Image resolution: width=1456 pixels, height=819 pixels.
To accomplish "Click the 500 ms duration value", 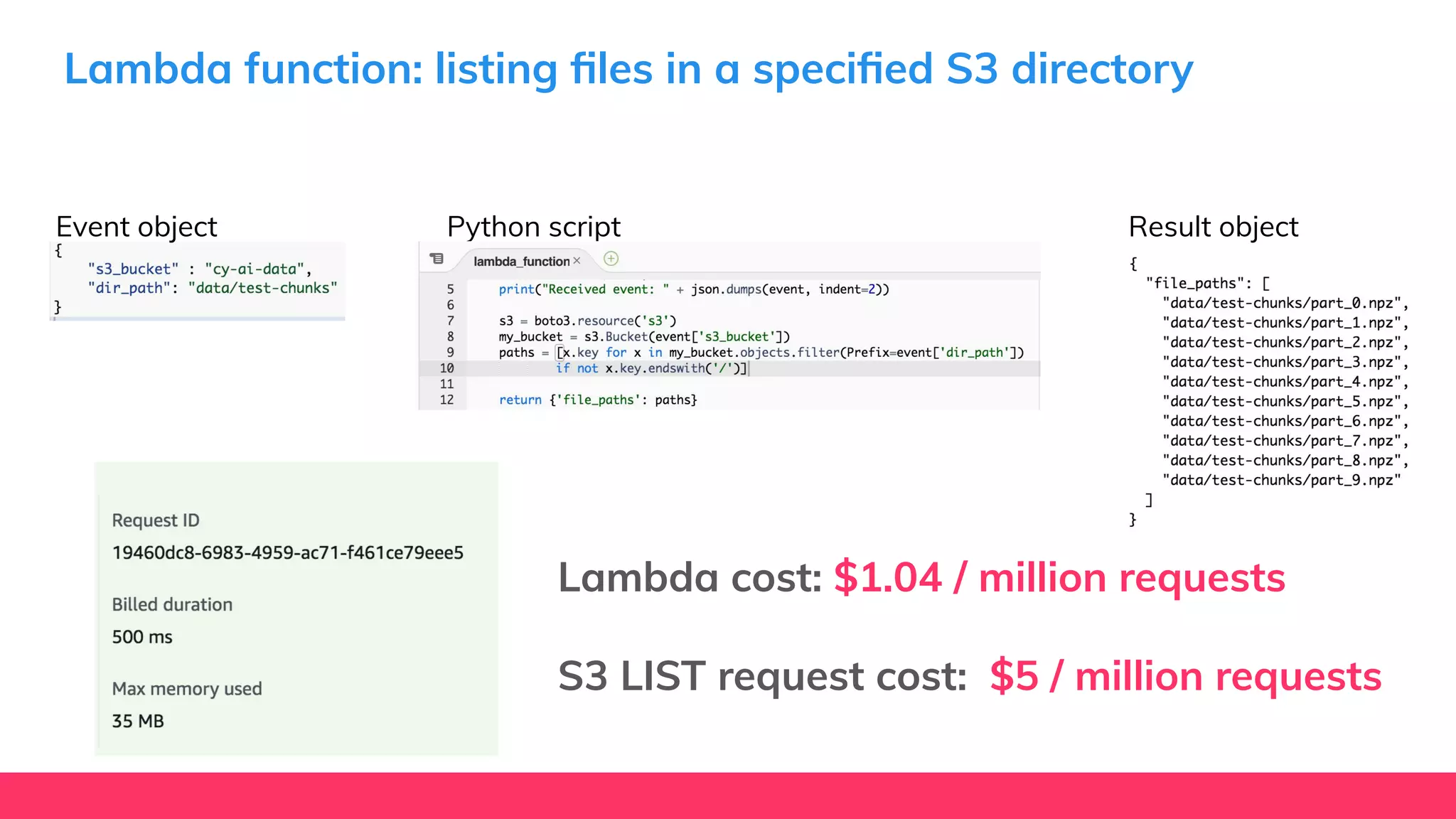I will click(142, 637).
